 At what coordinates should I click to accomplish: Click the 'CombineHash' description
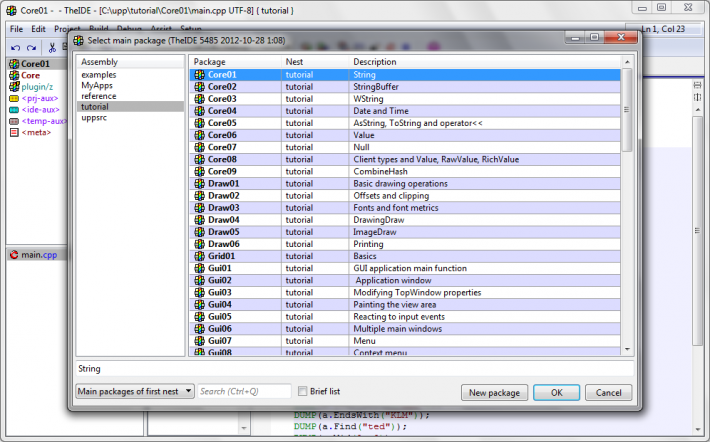(380, 172)
